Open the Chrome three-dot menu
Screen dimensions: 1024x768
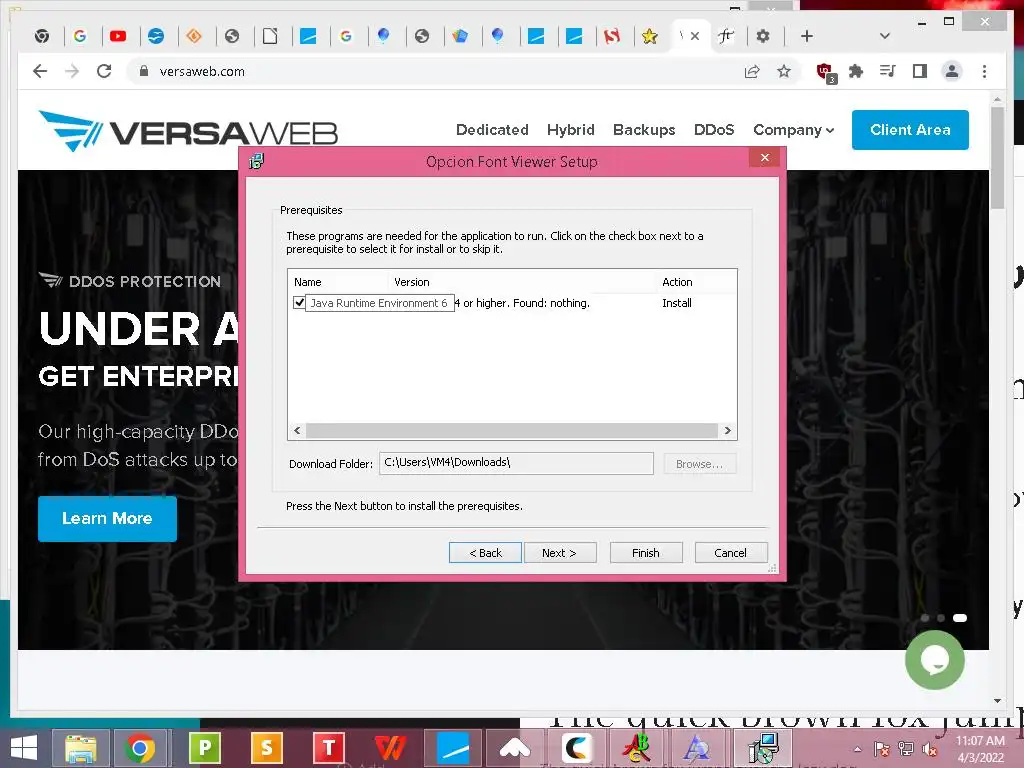(984, 71)
